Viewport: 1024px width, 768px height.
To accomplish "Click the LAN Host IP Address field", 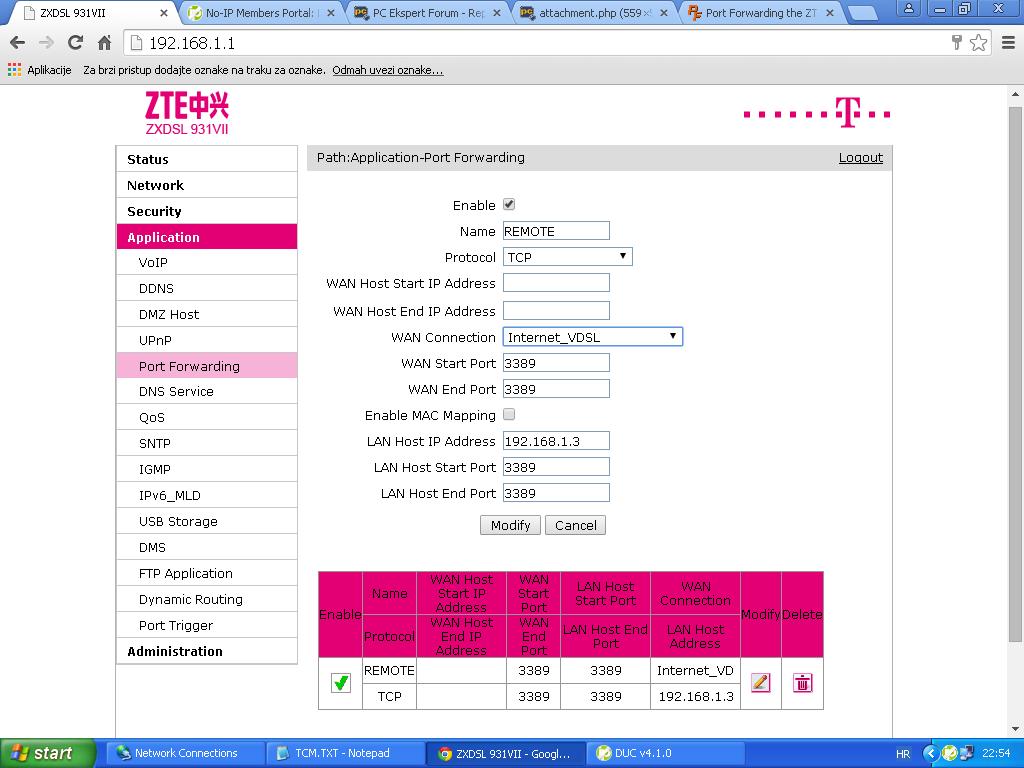I will tap(556, 441).
